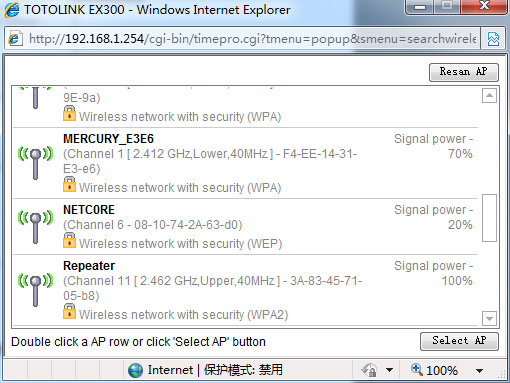Select the NETCORE network name

(x=89, y=210)
